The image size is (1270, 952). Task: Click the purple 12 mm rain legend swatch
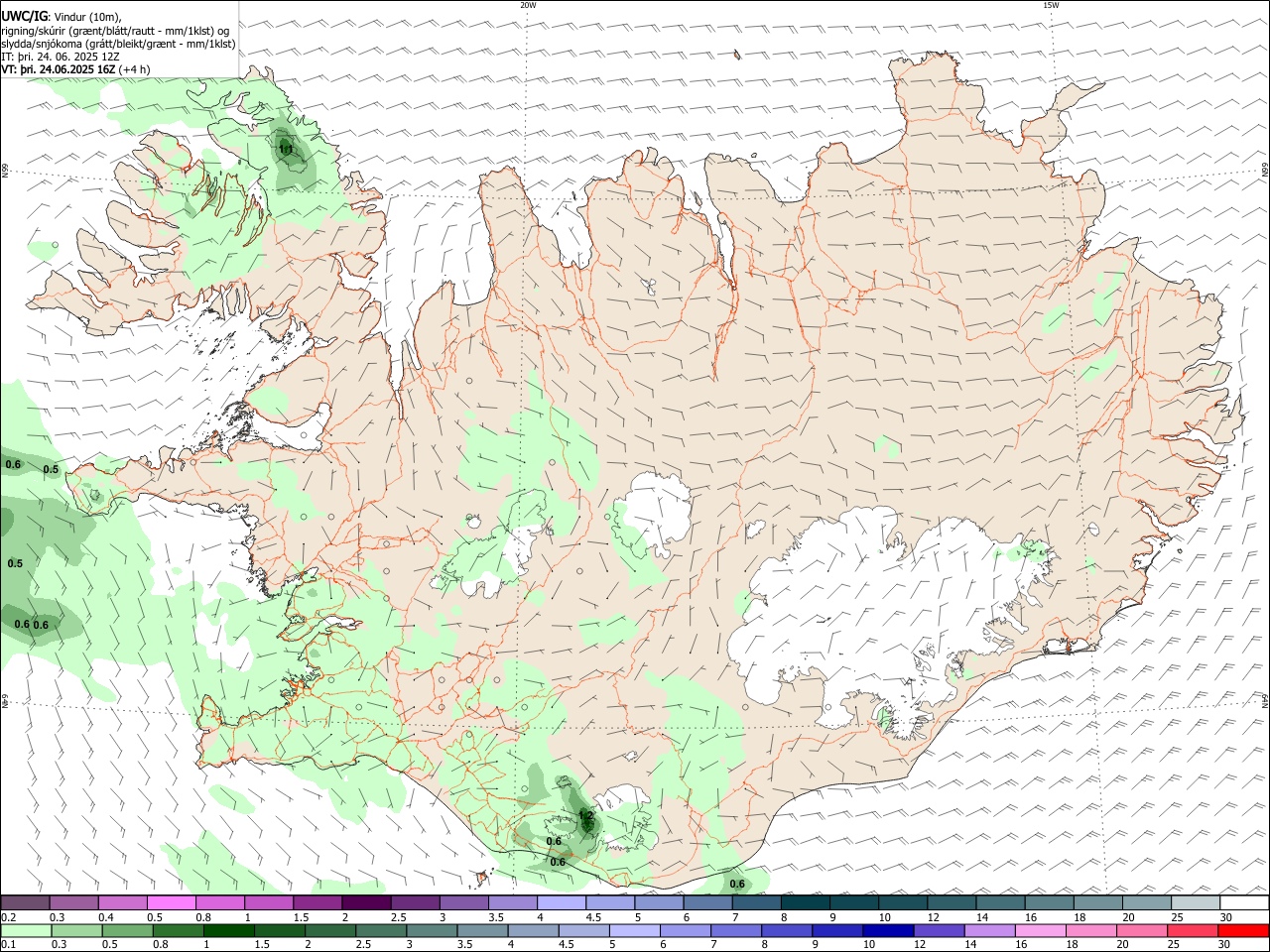tap(940, 931)
